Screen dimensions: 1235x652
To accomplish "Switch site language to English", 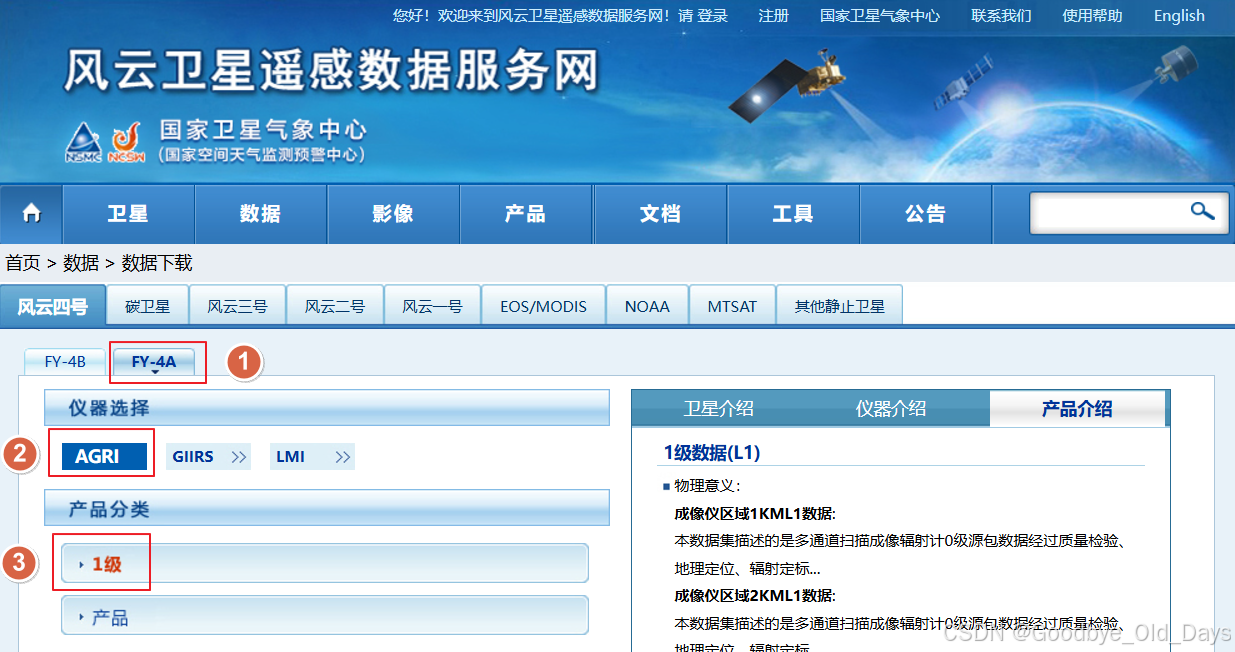I will click(1179, 16).
